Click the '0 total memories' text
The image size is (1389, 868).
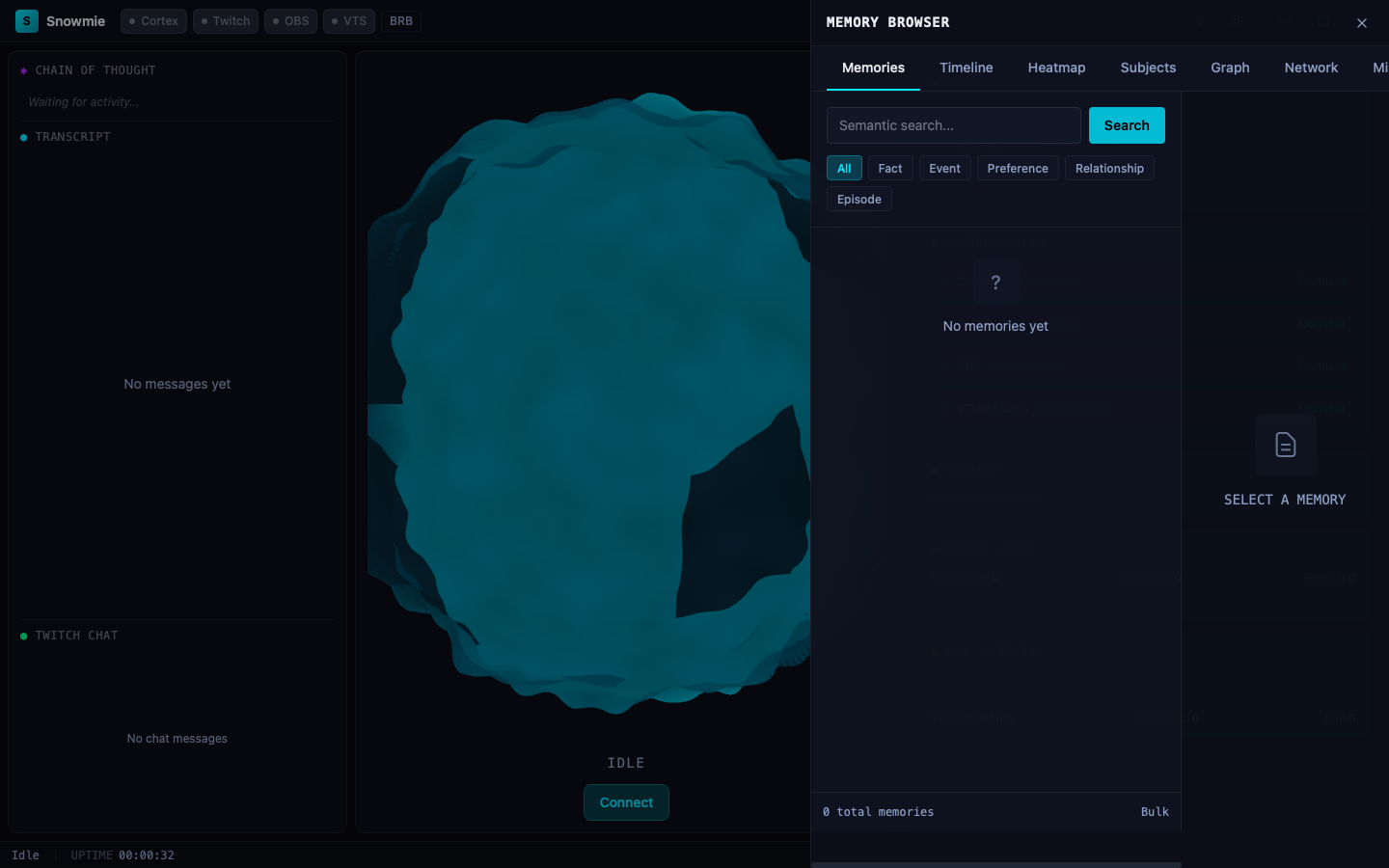pyautogui.click(x=878, y=812)
